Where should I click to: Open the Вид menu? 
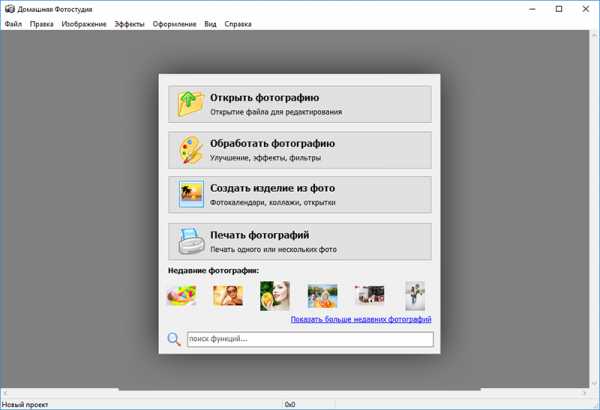pos(210,24)
